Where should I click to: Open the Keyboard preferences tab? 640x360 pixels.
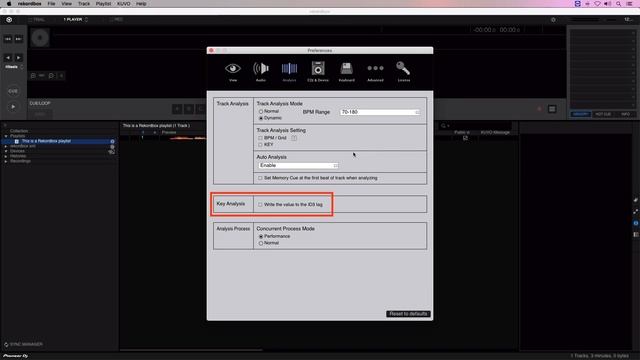(x=347, y=72)
